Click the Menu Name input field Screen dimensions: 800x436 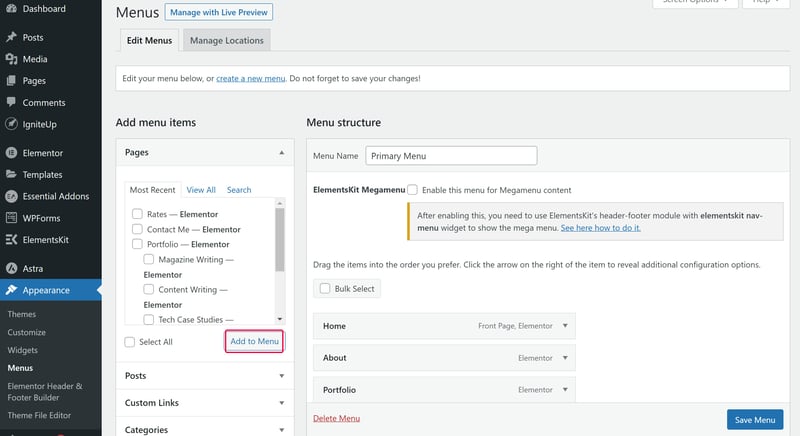451,156
